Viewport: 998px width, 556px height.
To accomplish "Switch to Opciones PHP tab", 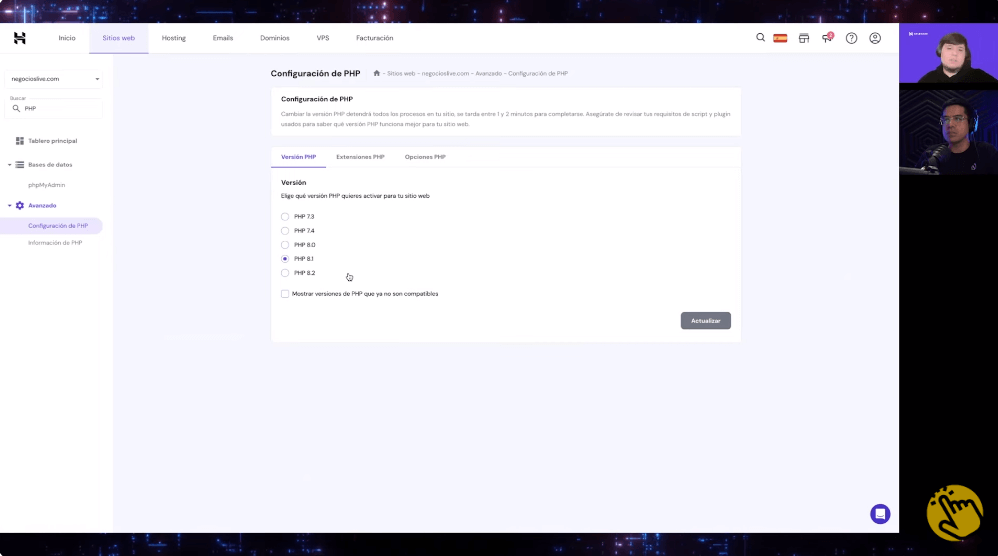I will click(425, 157).
